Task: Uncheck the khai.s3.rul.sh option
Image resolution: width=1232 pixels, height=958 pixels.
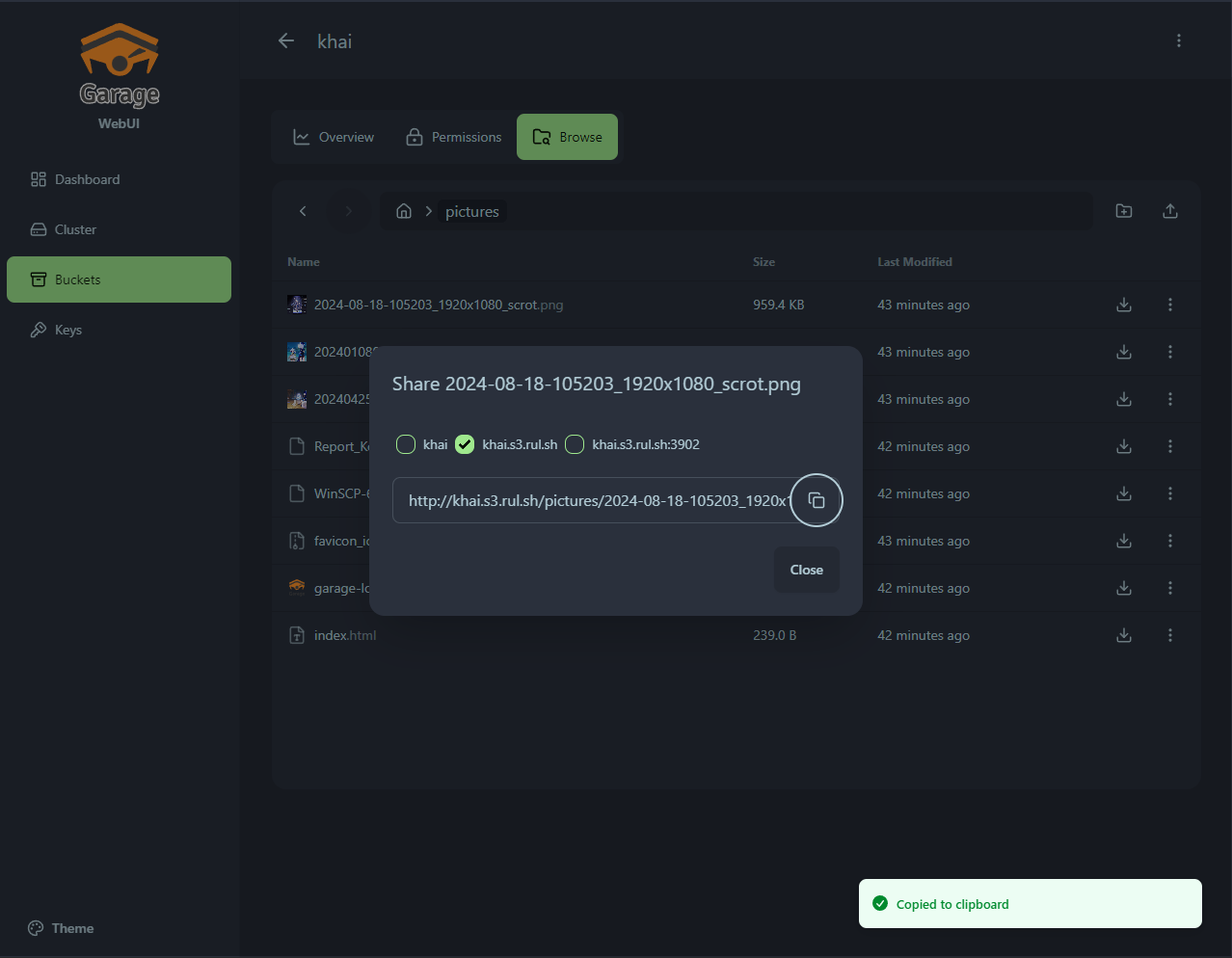Action: click(x=465, y=444)
